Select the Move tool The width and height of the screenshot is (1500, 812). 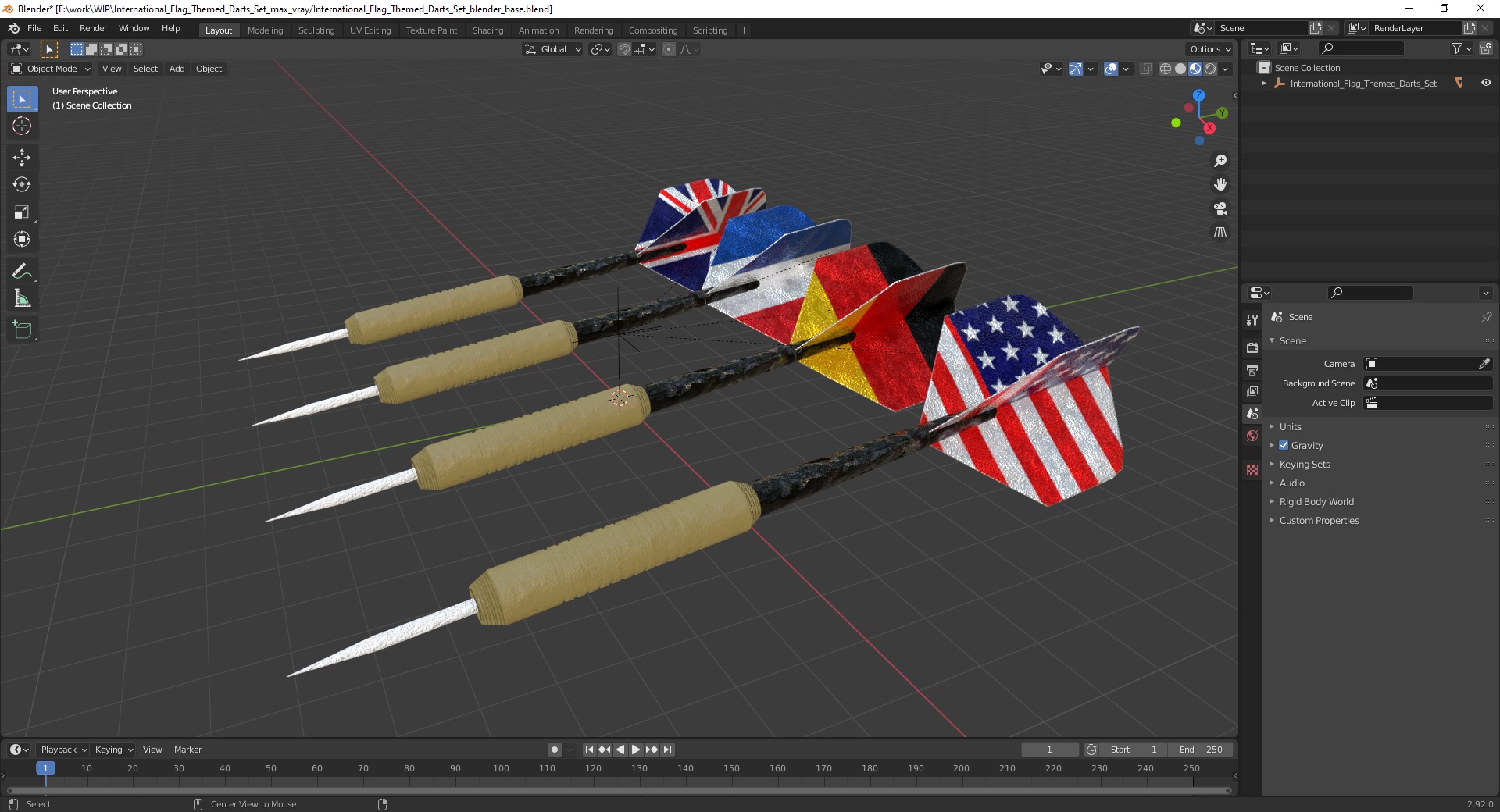(22, 158)
